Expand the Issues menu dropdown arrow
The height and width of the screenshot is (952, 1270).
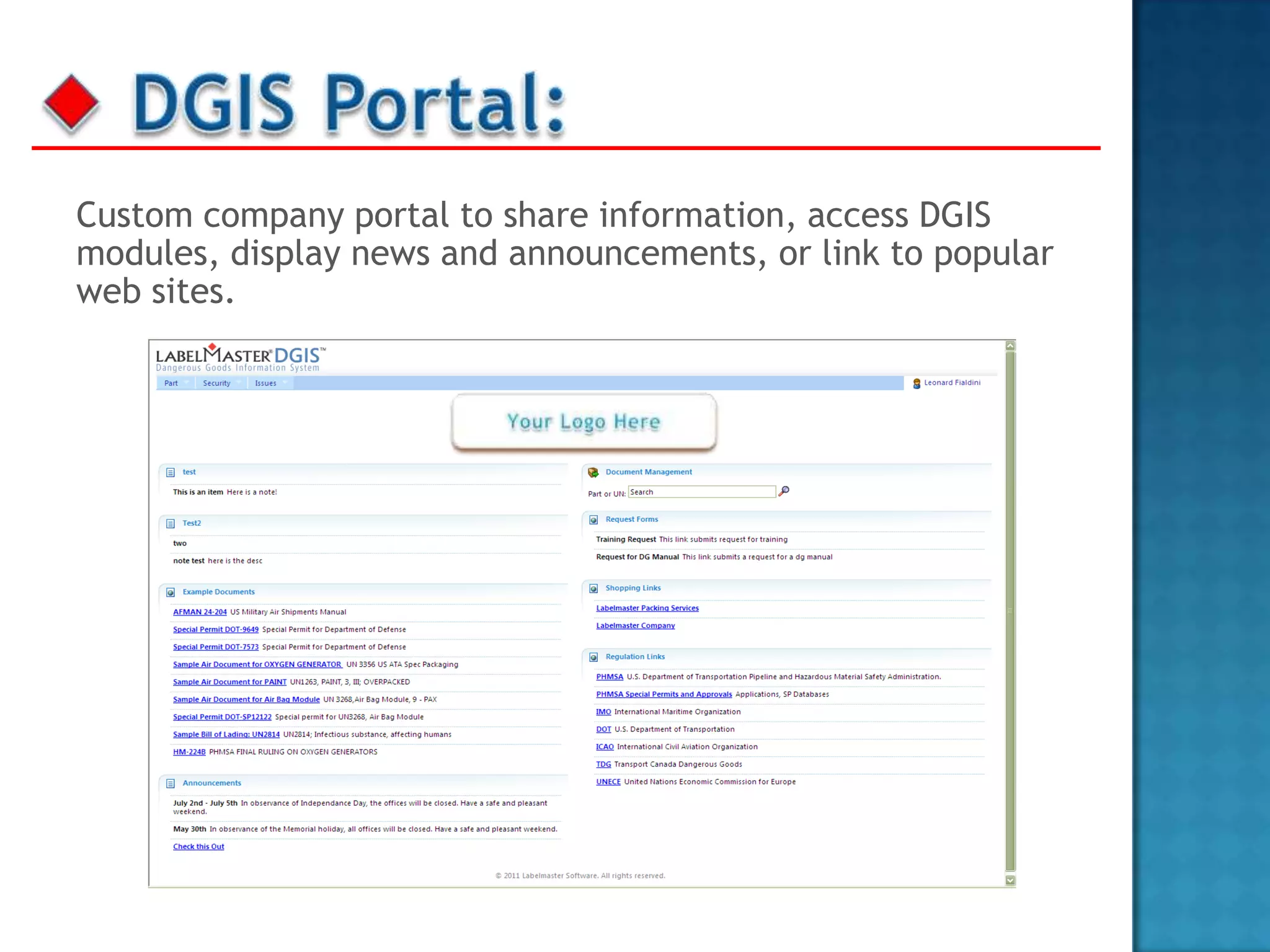(285, 383)
